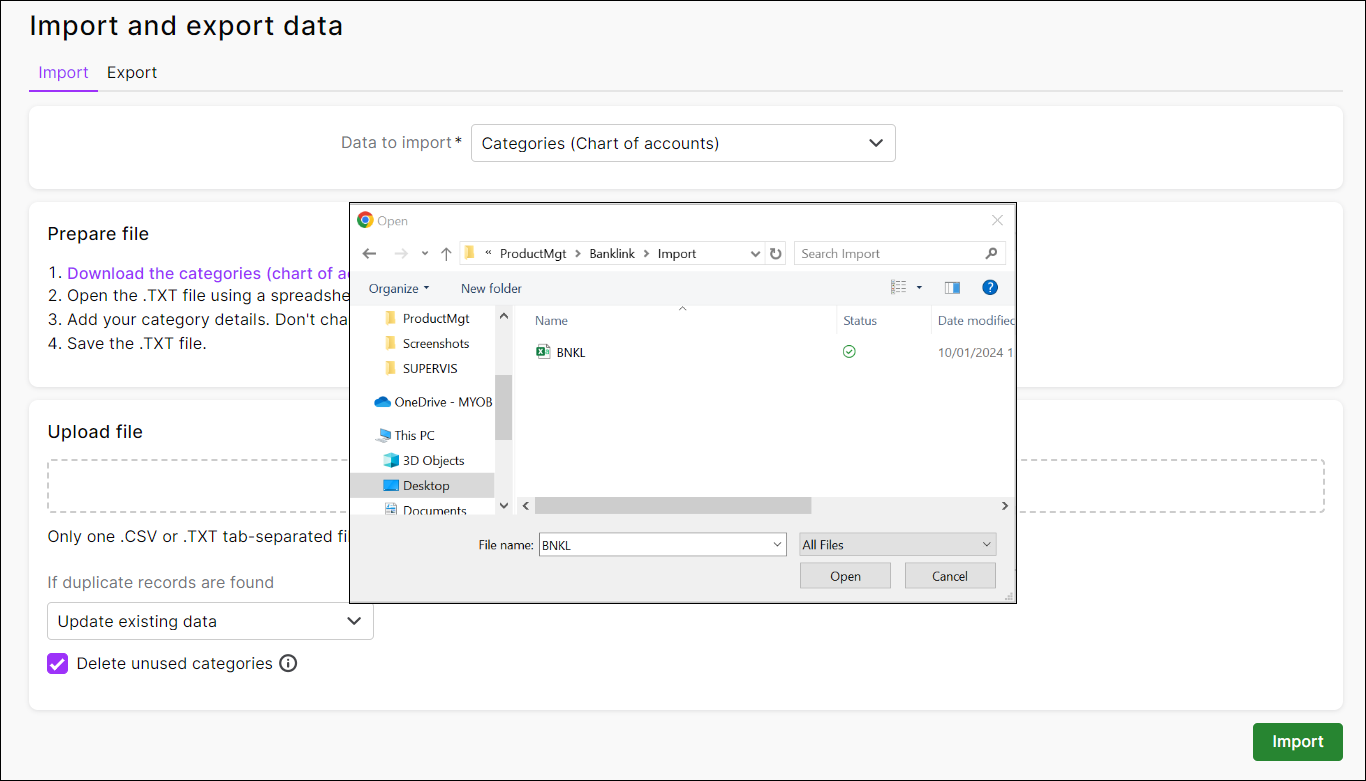The width and height of the screenshot is (1366, 781).
Task: Click the Up folder arrow icon
Action: tap(446, 254)
